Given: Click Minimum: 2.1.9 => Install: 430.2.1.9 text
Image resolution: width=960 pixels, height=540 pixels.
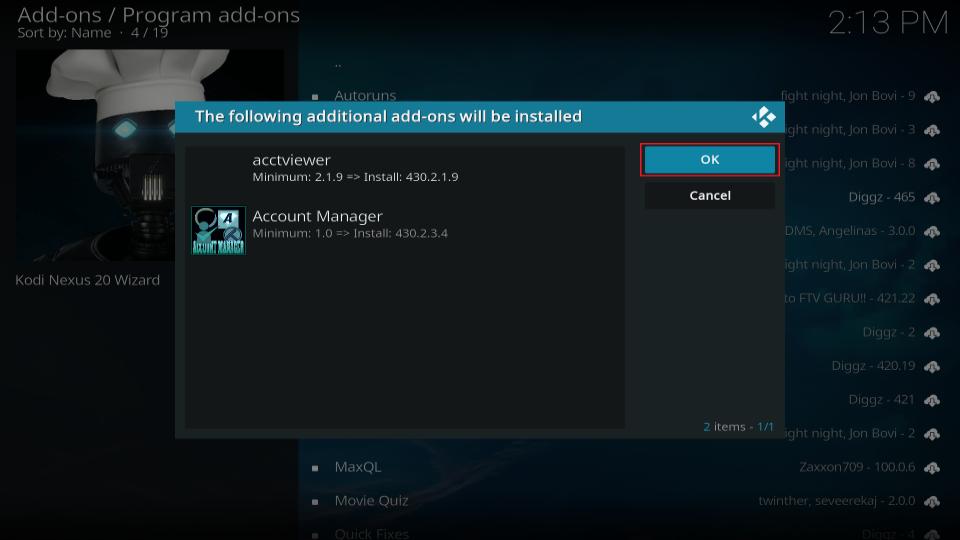Looking at the screenshot, I should (355, 177).
